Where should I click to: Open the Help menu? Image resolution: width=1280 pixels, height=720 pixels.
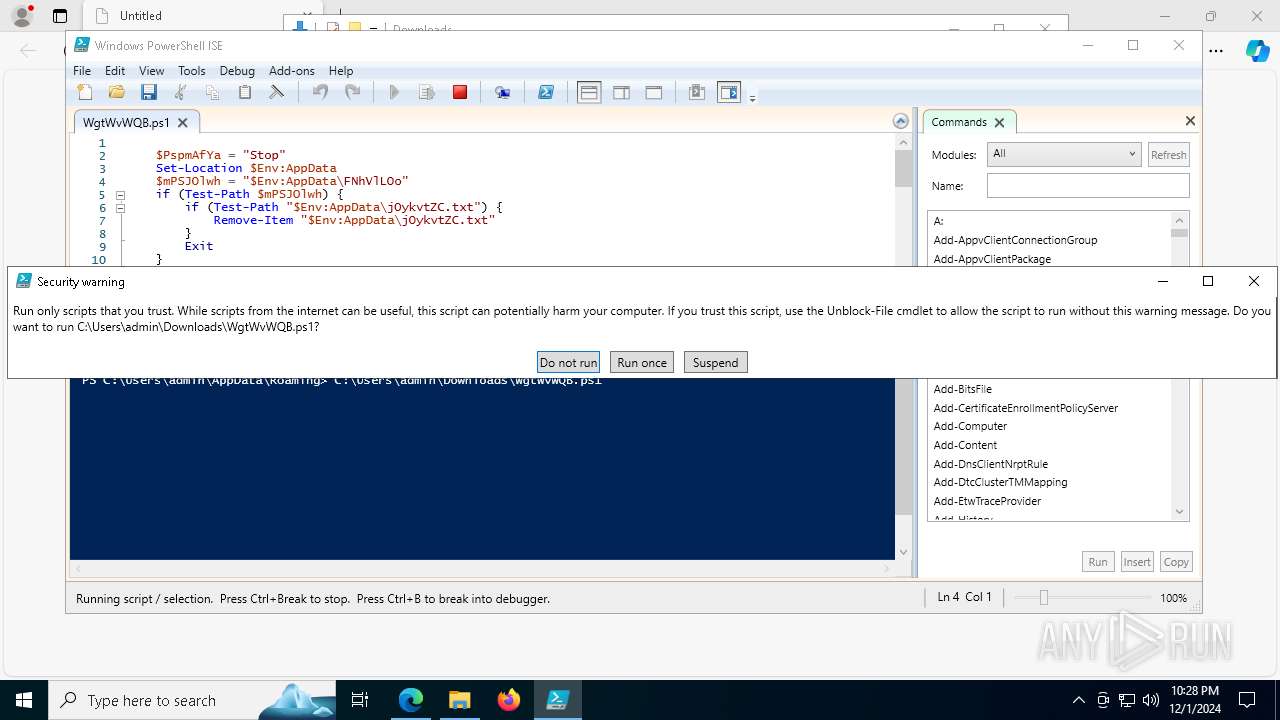tap(341, 71)
